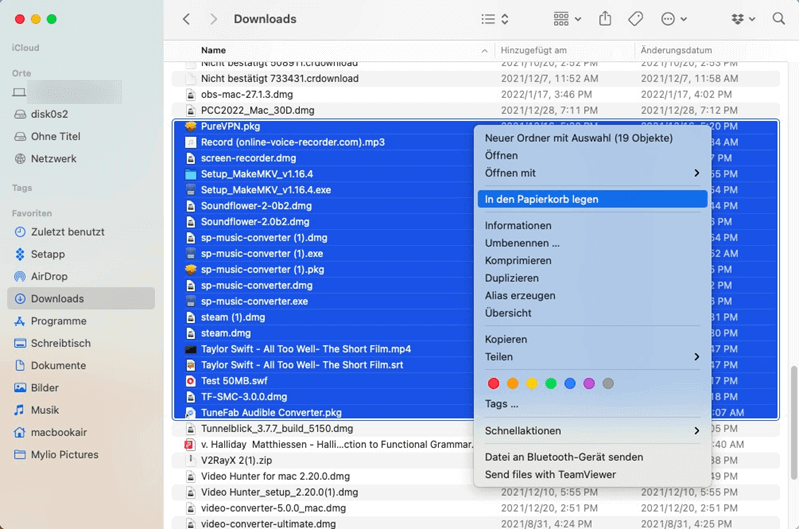Apply the blue tag color
The height and width of the screenshot is (529, 799).
(x=570, y=383)
